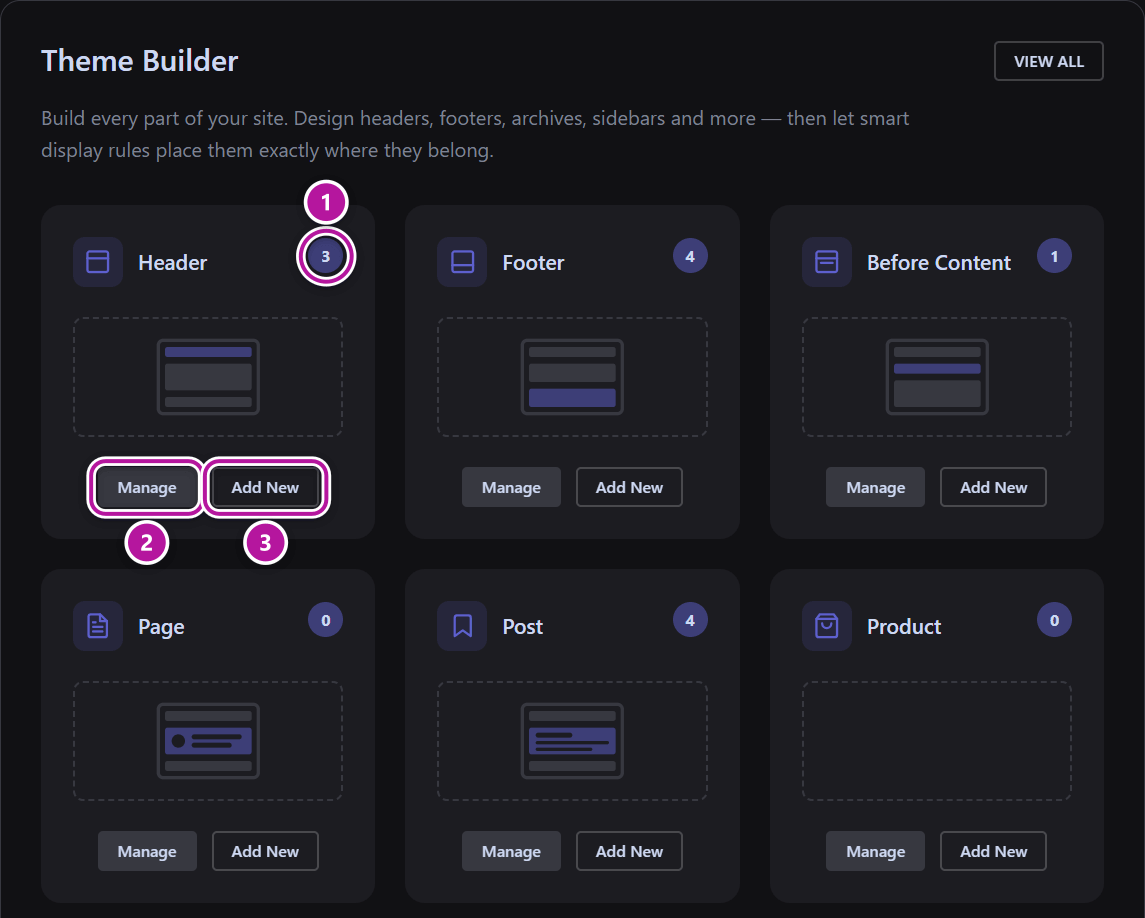Click the Page card title text
The image size is (1145, 918).
[x=161, y=627]
